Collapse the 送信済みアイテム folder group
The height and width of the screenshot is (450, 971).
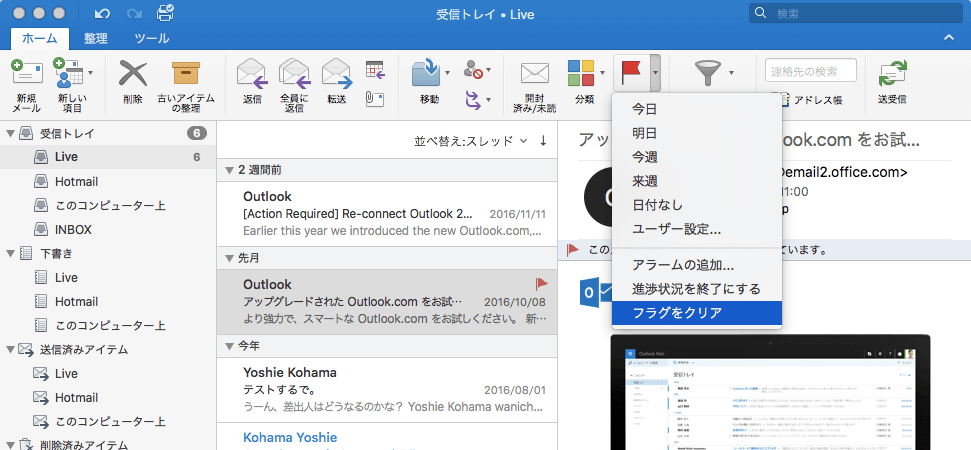[x=11, y=349]
